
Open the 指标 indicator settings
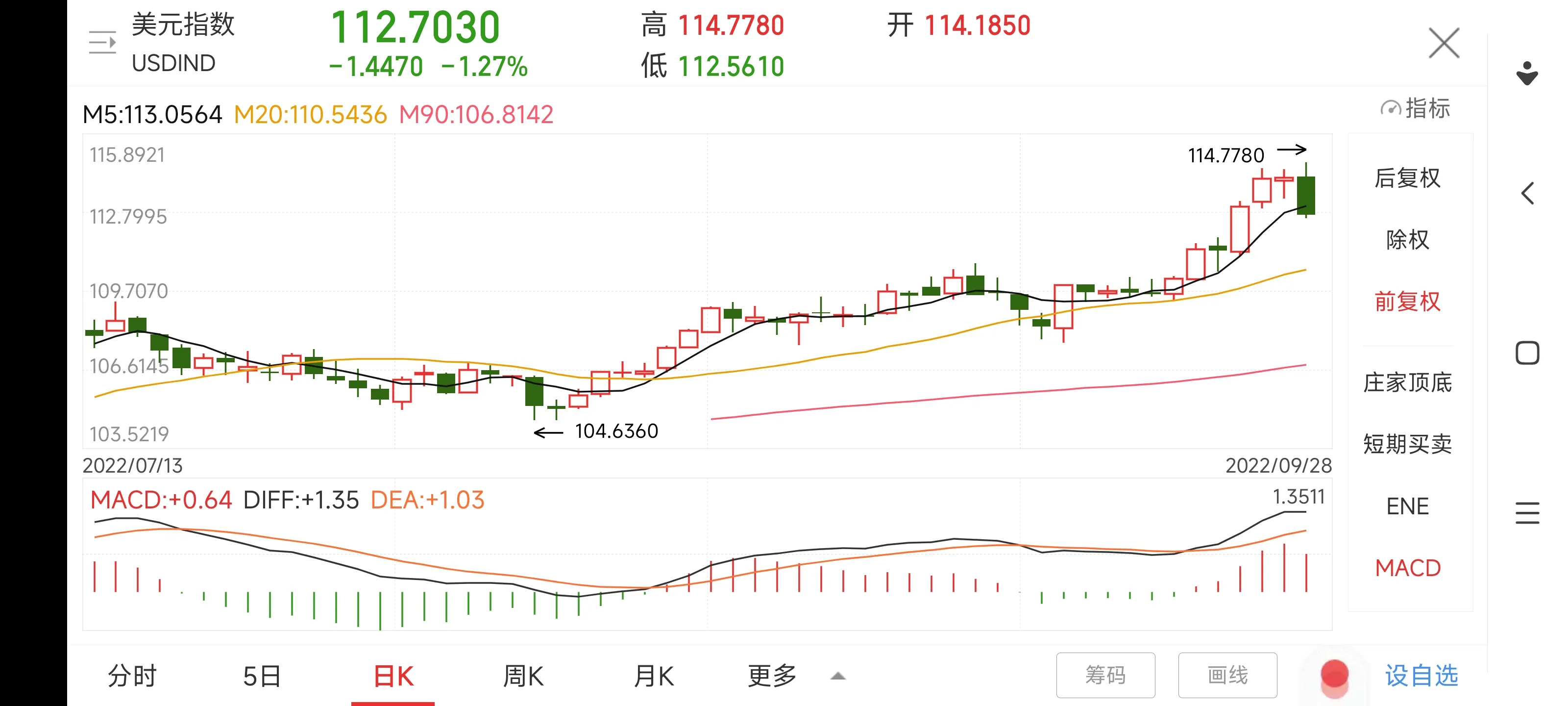pos(1415,108)
